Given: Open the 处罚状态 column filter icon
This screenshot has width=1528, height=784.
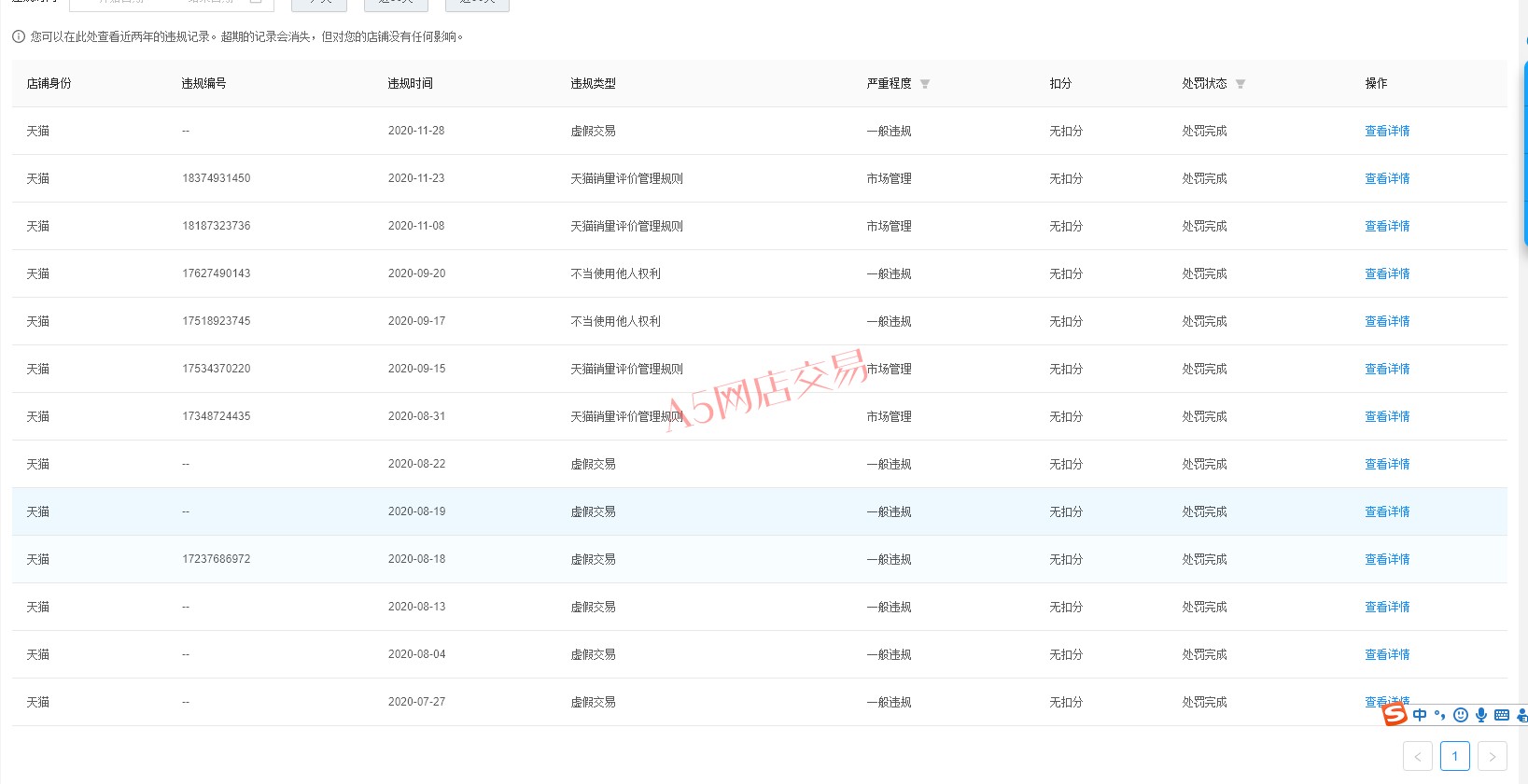Looking at the screenshot, I should [1241, 84].
